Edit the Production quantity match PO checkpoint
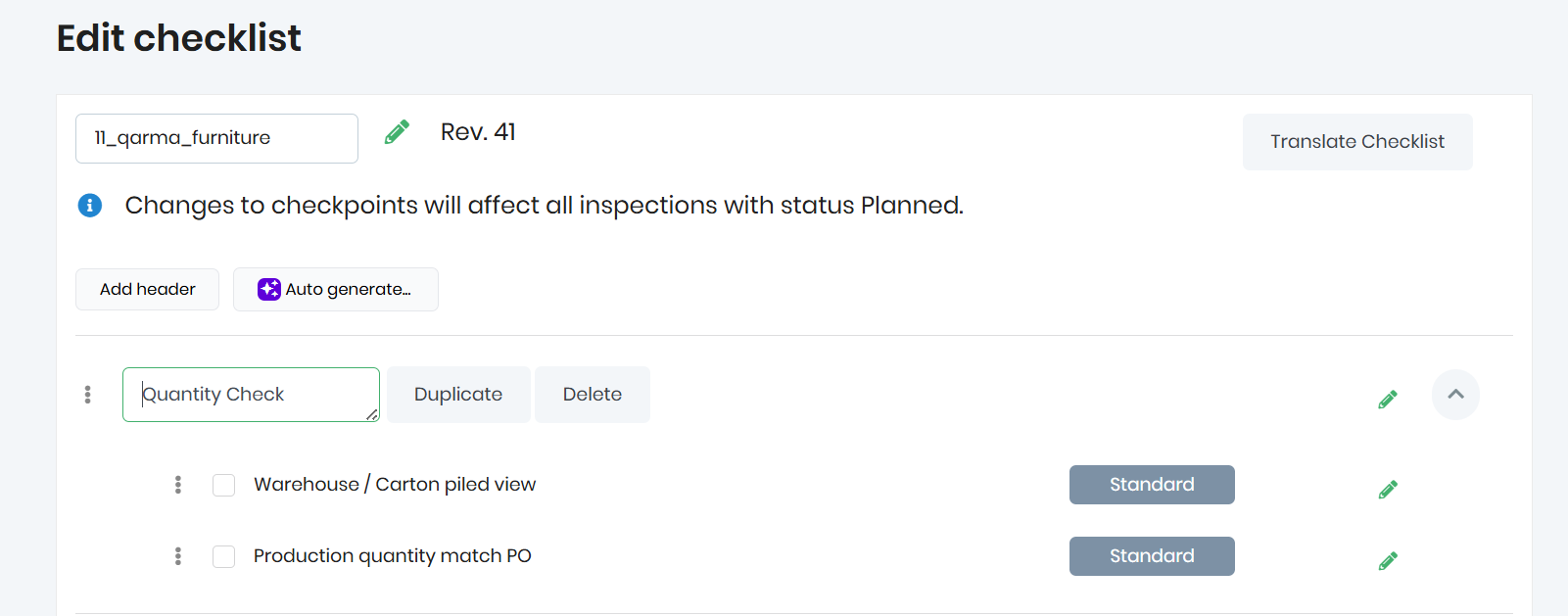Screen dimensions: 1568x616 [x=1387, y=561]
